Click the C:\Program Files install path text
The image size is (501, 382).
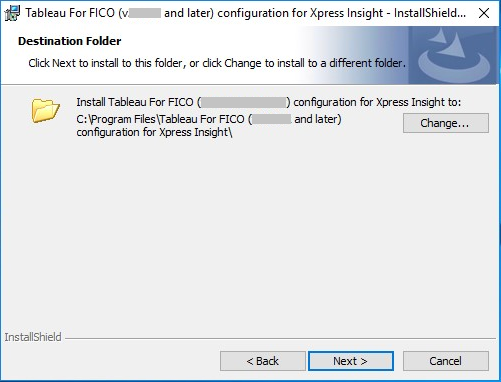[209, 119]
